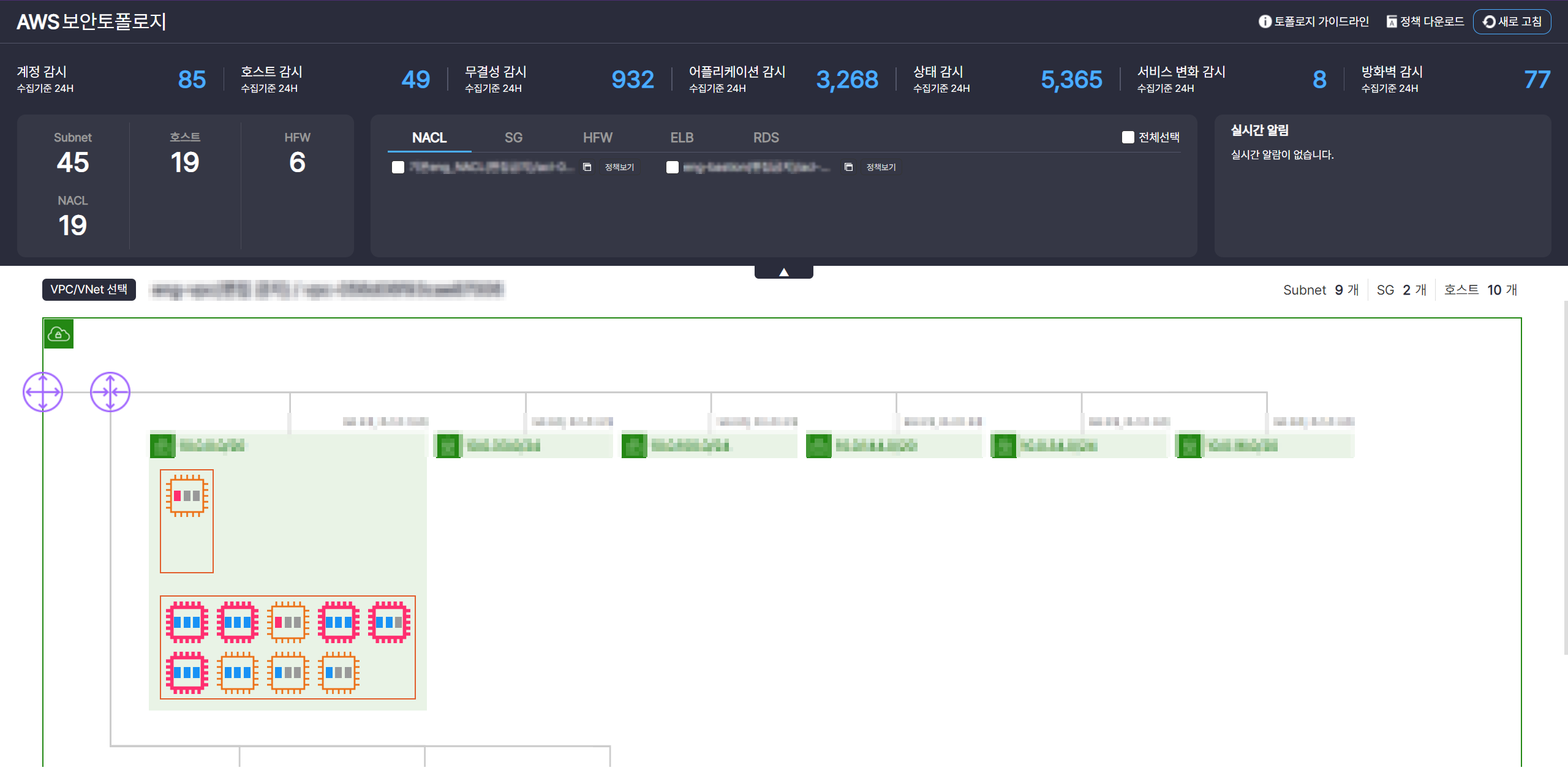Select the leftmost purple internet gateway icon
Viewport: 1568px width, 773px height.
click(x=43, y=392)
